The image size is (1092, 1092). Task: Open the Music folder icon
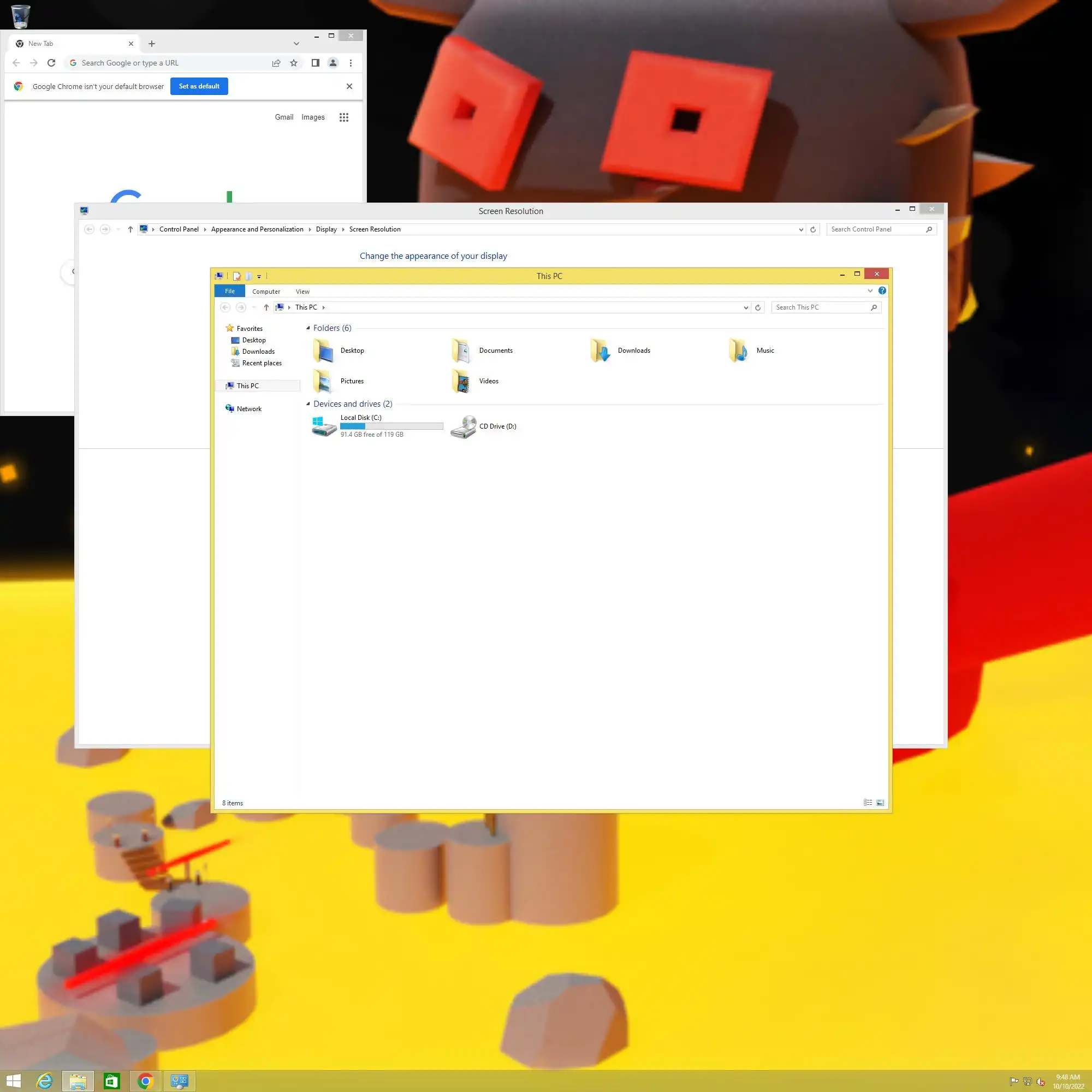(739, 351)
